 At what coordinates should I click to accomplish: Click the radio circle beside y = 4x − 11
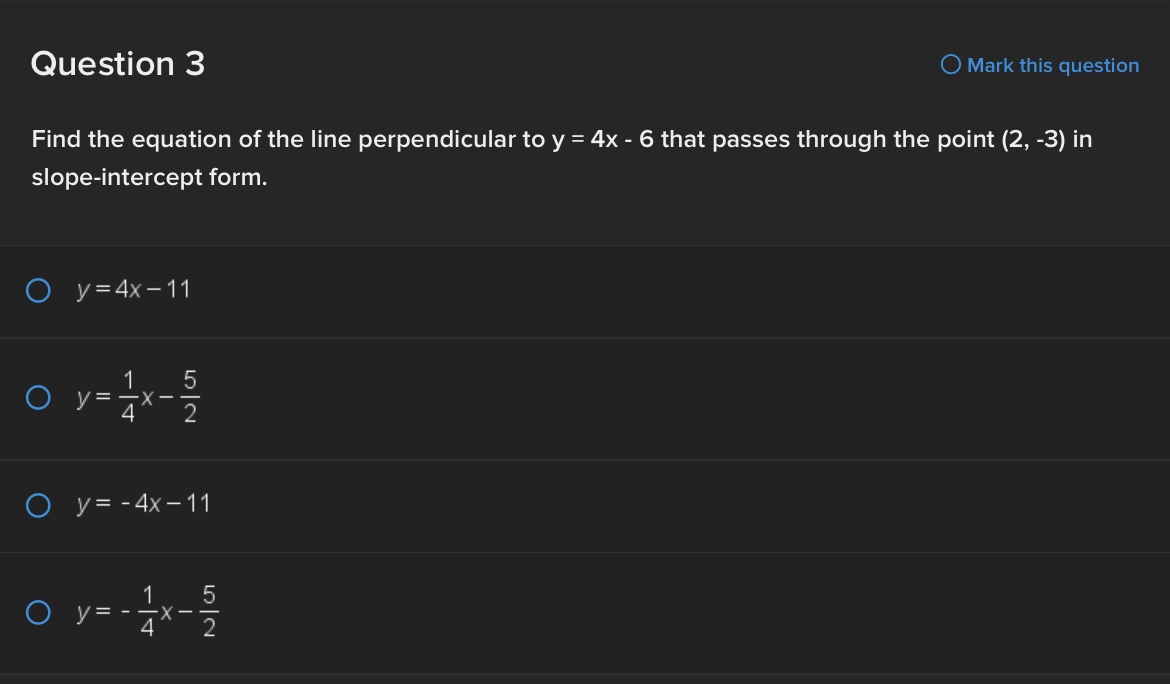coord(37,290)
